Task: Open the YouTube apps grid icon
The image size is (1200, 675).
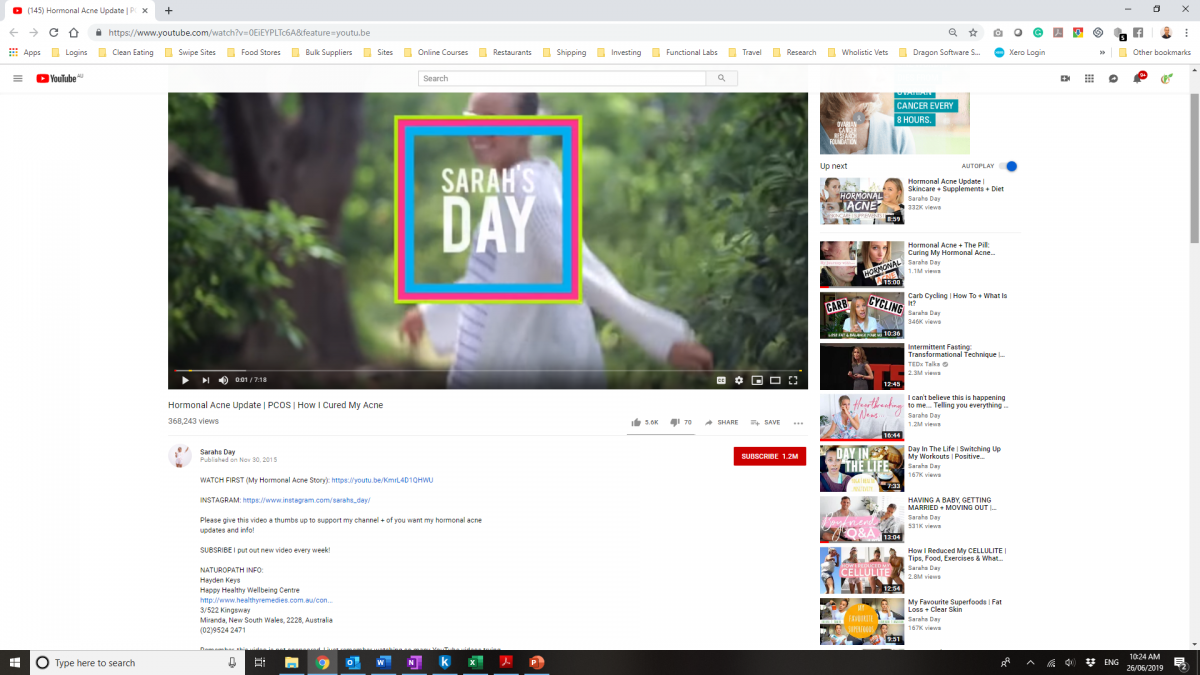Action: (1089, 78)
